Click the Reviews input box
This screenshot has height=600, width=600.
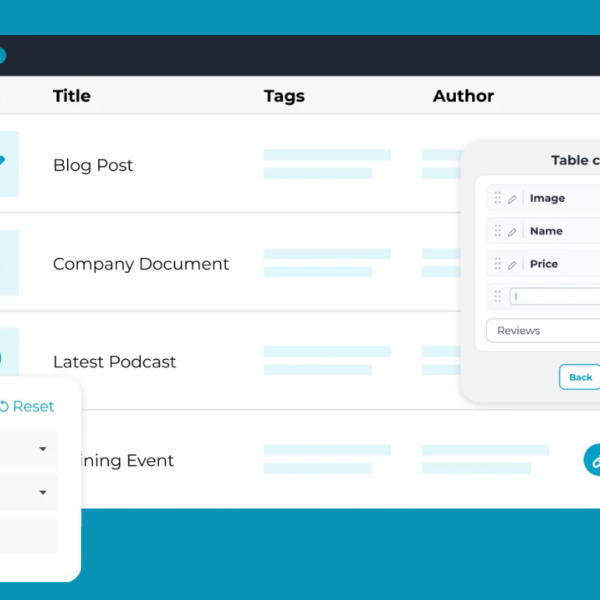tap(543, 331)
